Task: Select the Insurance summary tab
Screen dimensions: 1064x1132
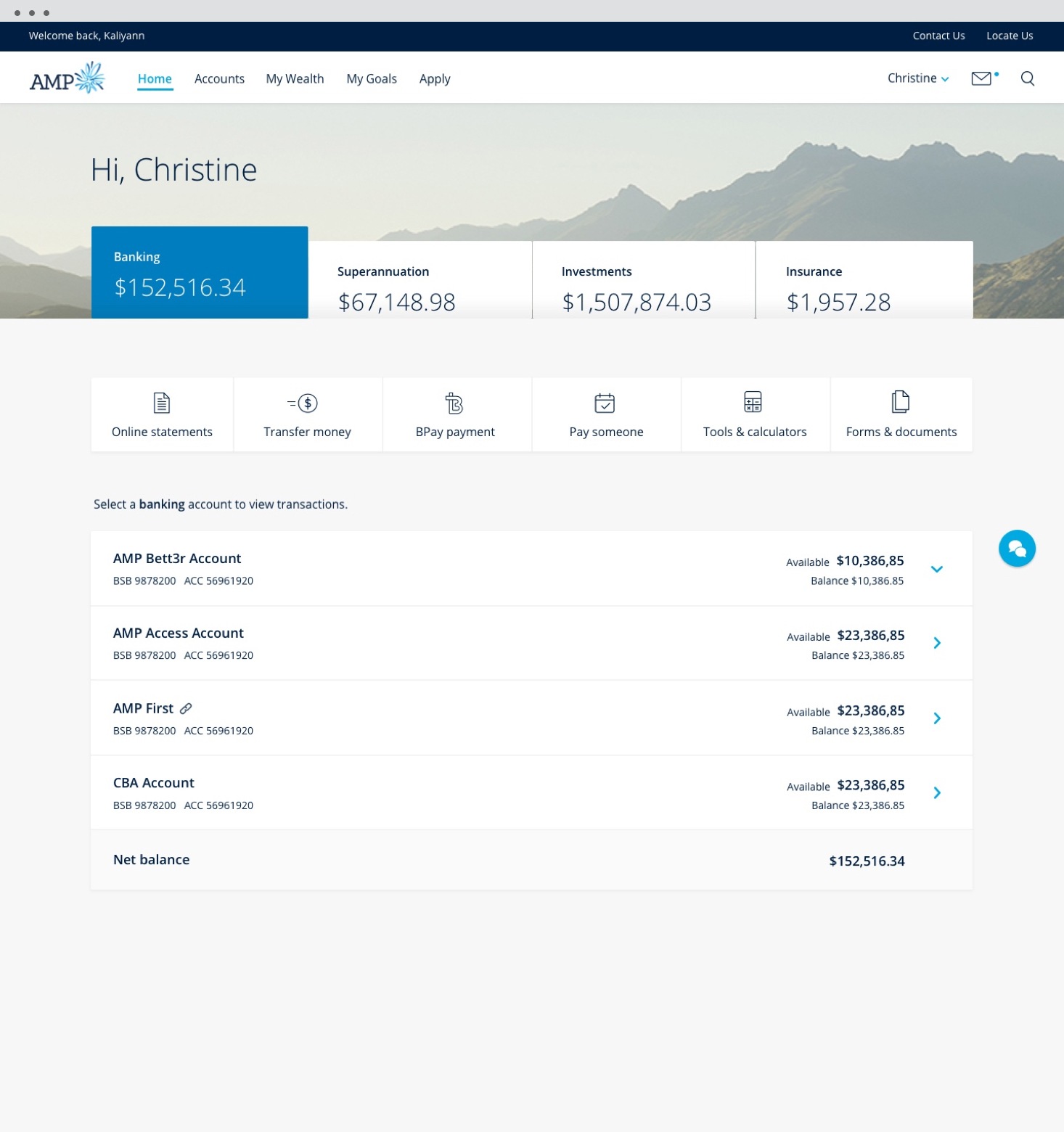Action: tap(864, 279)
